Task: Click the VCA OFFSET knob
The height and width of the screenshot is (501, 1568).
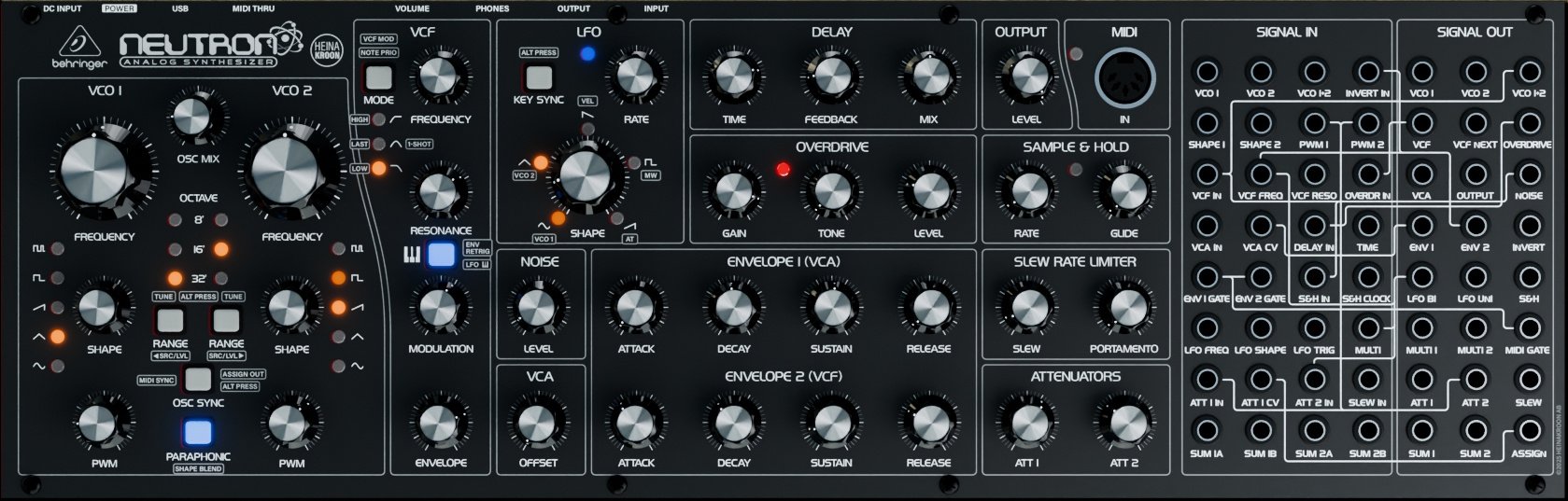Action: click(x=537, y=422)
